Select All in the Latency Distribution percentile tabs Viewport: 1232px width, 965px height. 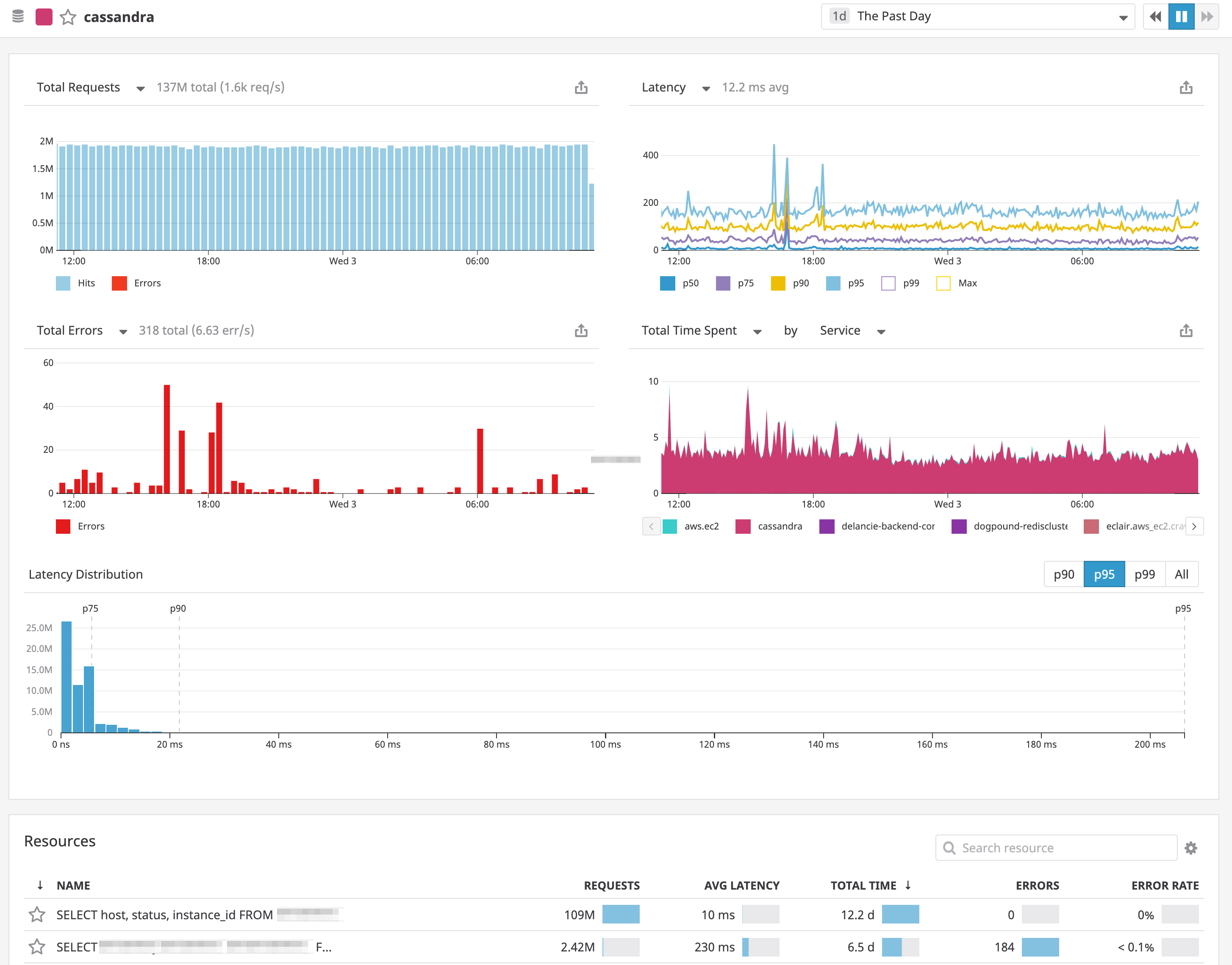[1182, 574]
